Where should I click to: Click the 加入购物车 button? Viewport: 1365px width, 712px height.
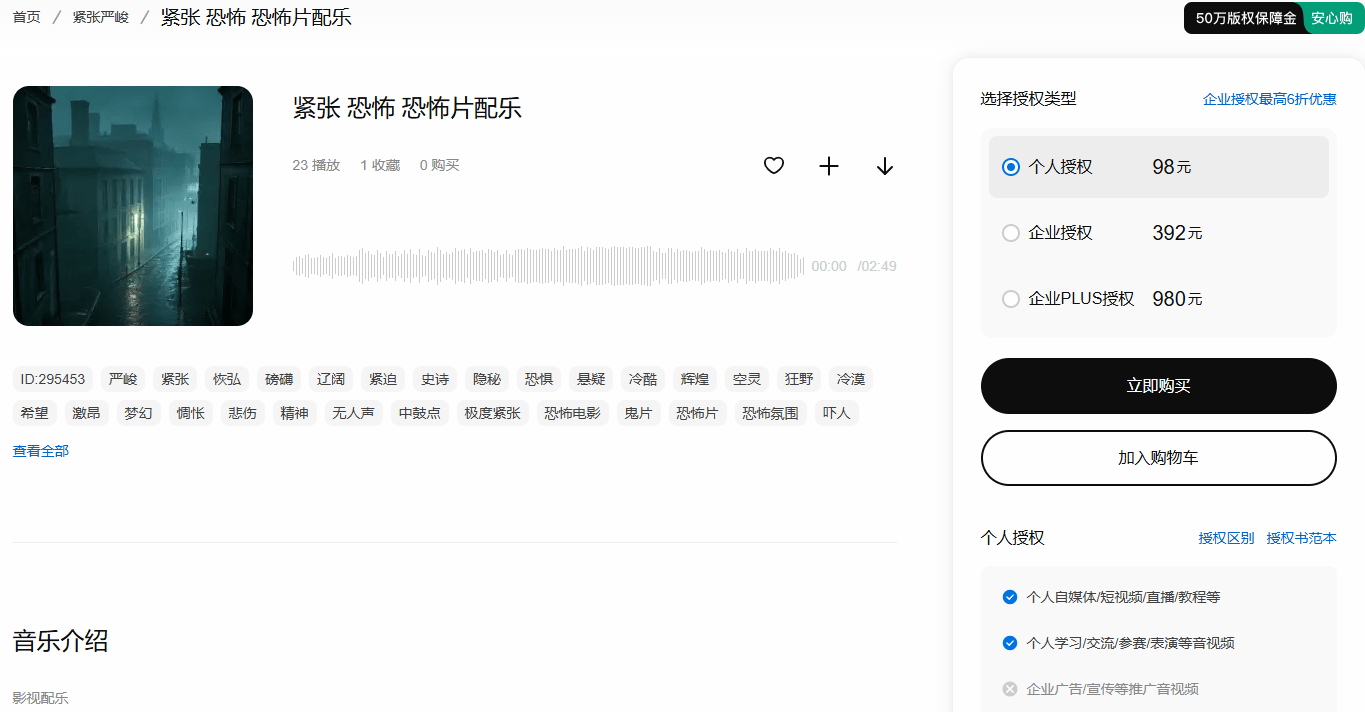pos(1159,458)
